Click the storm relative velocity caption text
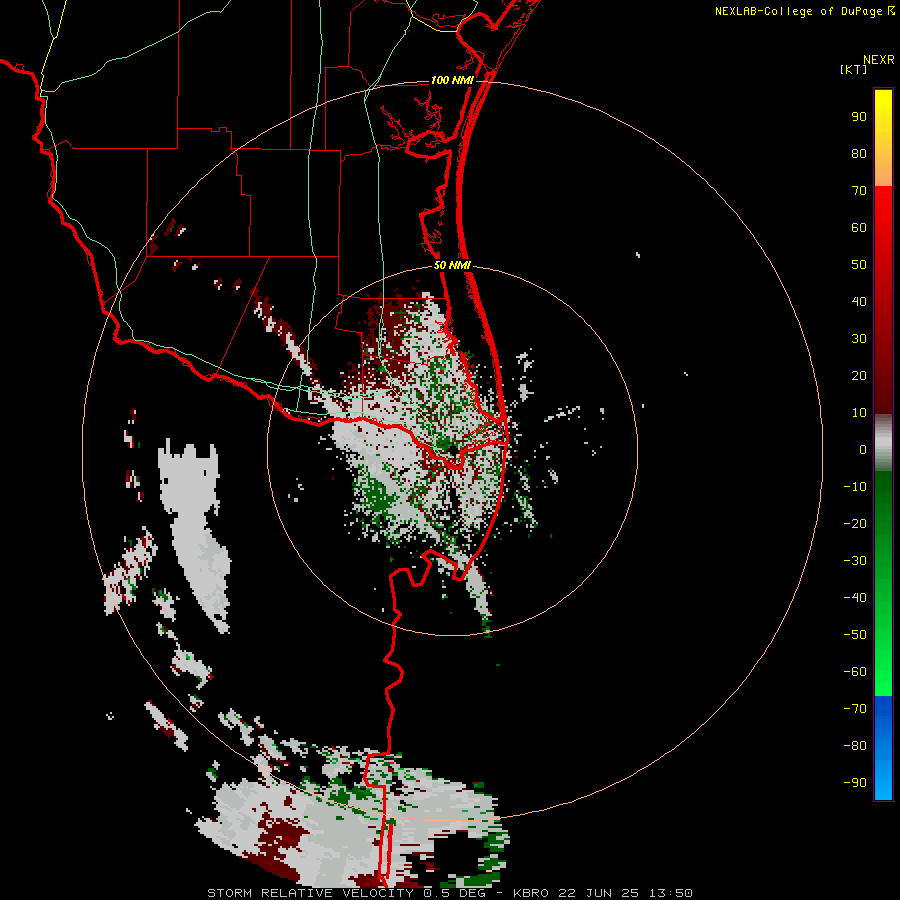This screenshot has width=900, height=900. [450, 893]
